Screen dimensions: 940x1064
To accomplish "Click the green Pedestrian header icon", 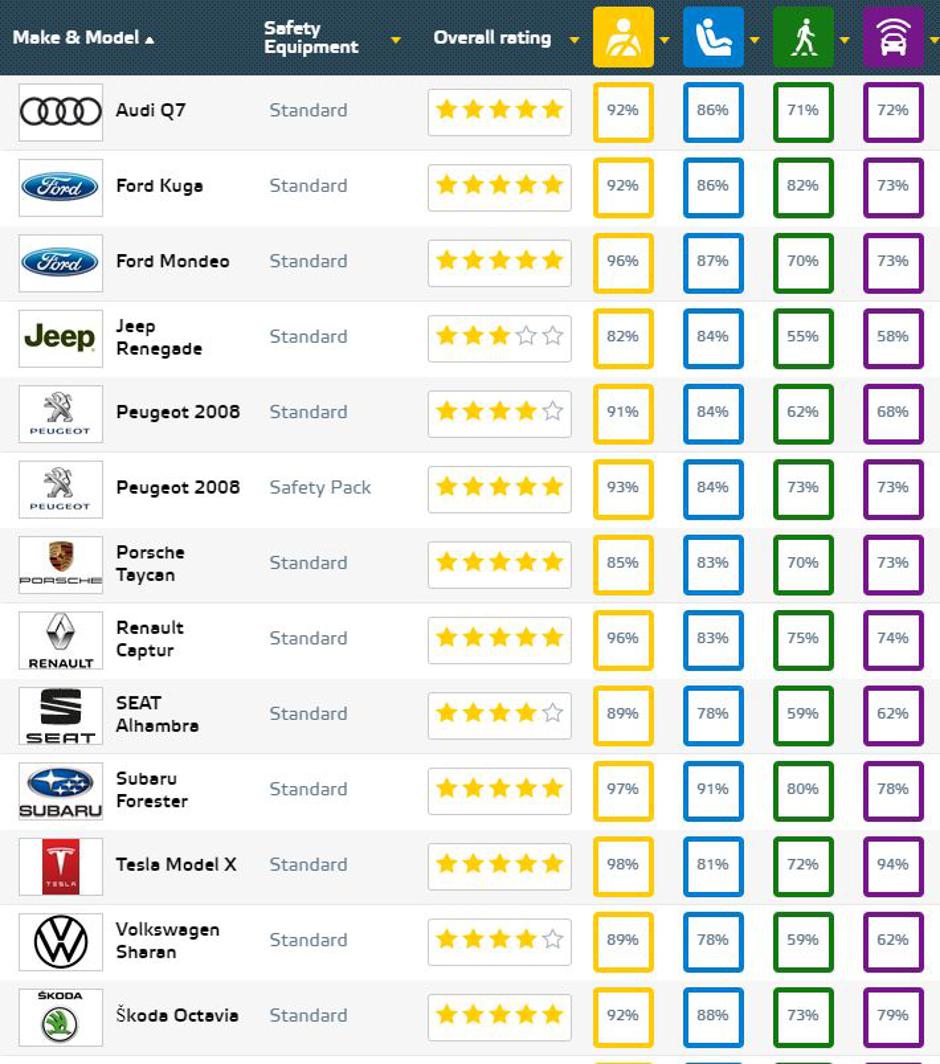I will pyautogui.click(x=803, y=37).
